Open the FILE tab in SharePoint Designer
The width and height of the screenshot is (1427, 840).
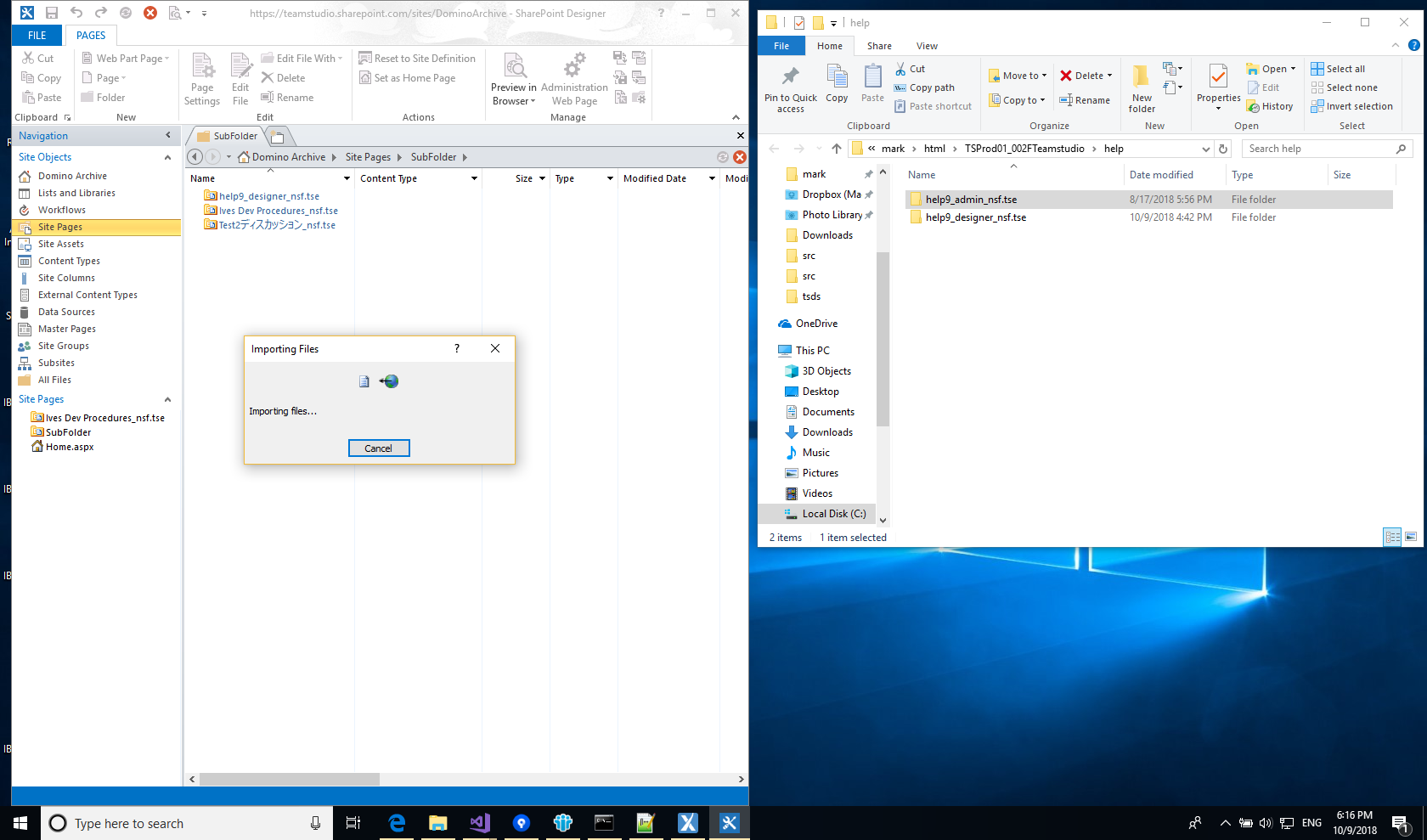[x=37, y=36]
